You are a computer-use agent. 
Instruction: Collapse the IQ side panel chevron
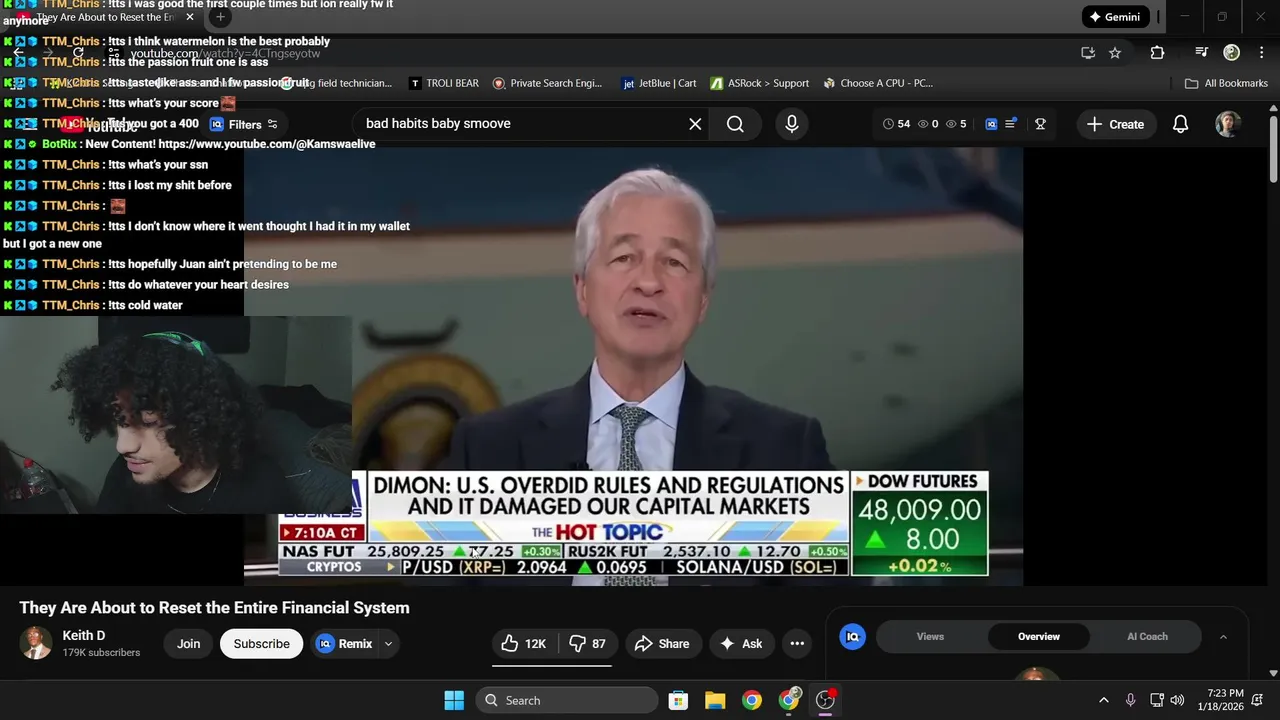coord(1223,636)
